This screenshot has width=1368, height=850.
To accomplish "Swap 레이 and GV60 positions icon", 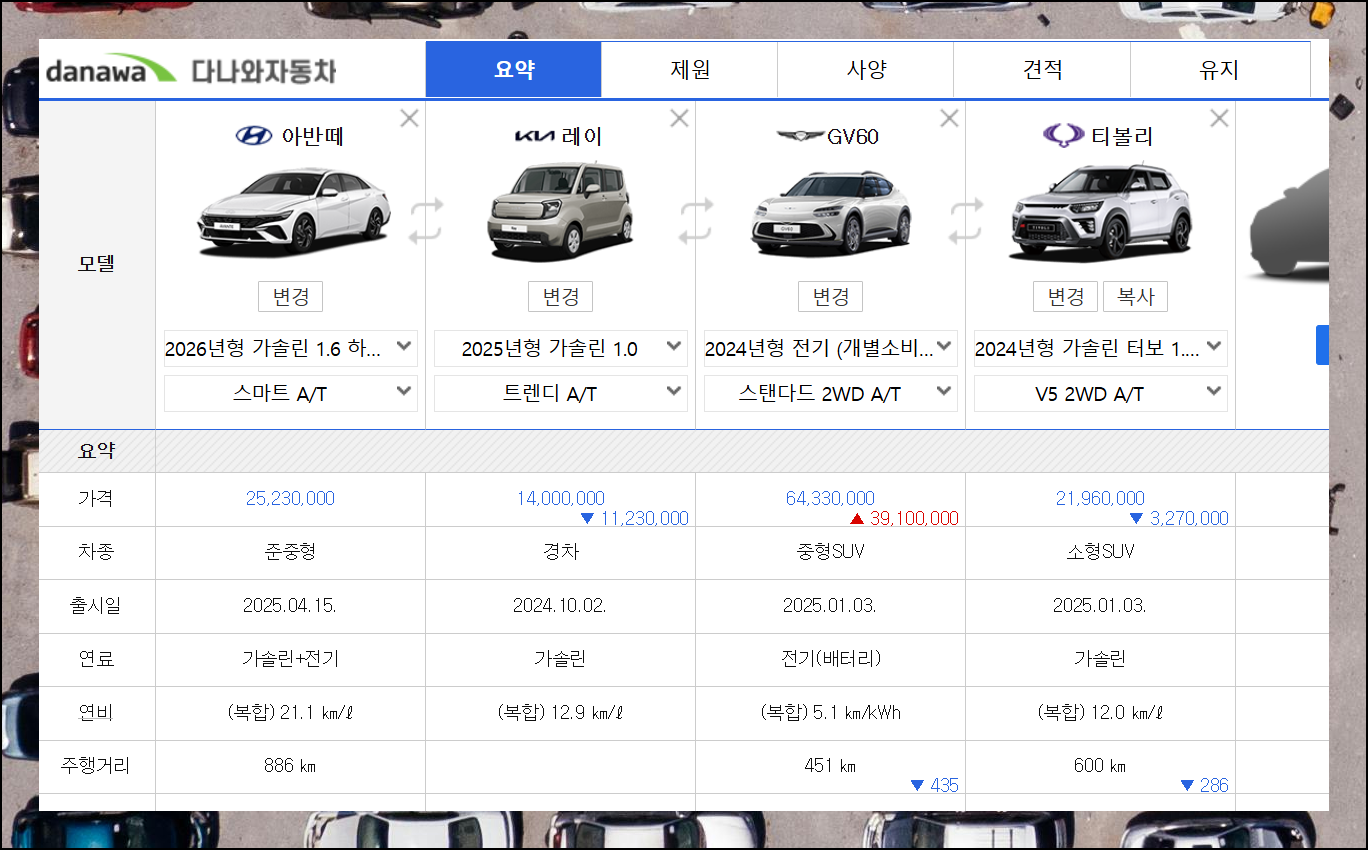I will click(695, 220).
